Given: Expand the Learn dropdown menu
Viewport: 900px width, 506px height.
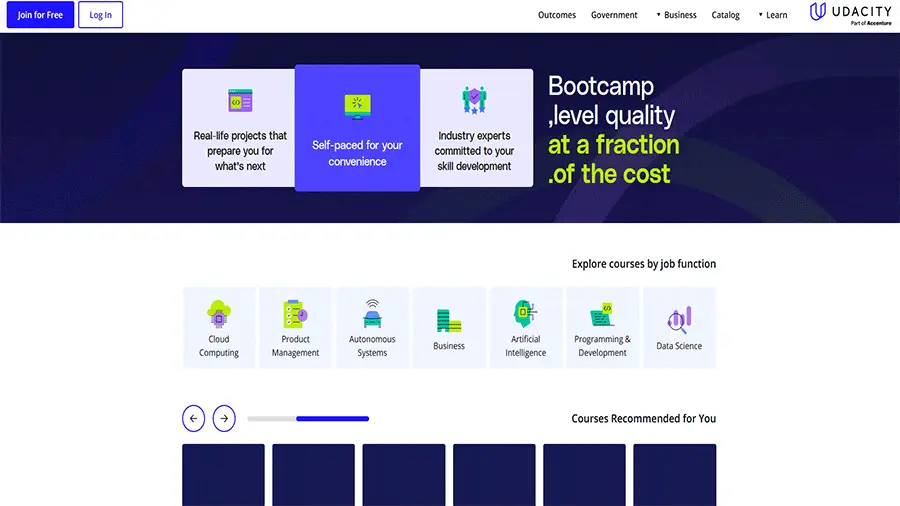Looking at the screenshot, I should 772,15.
